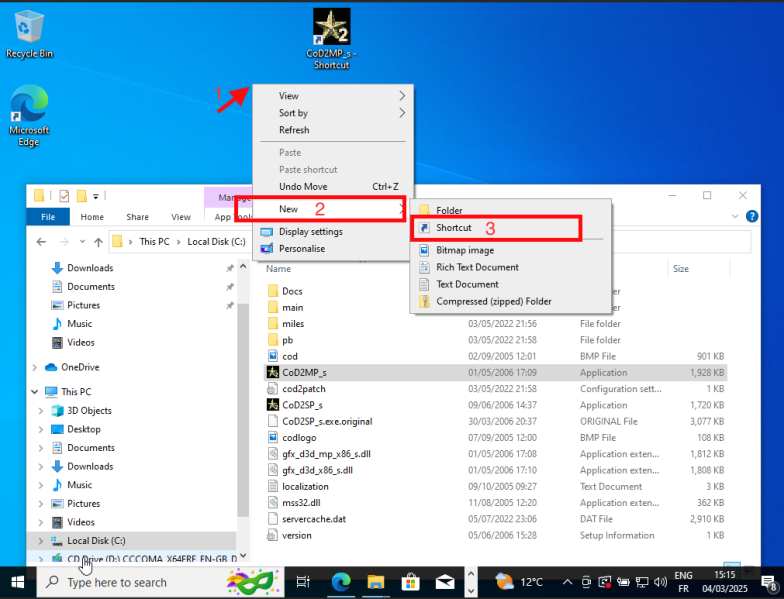Image resolution: width=784 pixels, height=599 pixels.
Task: Open the Mail app in taskbar
Action: click(445, 581)
